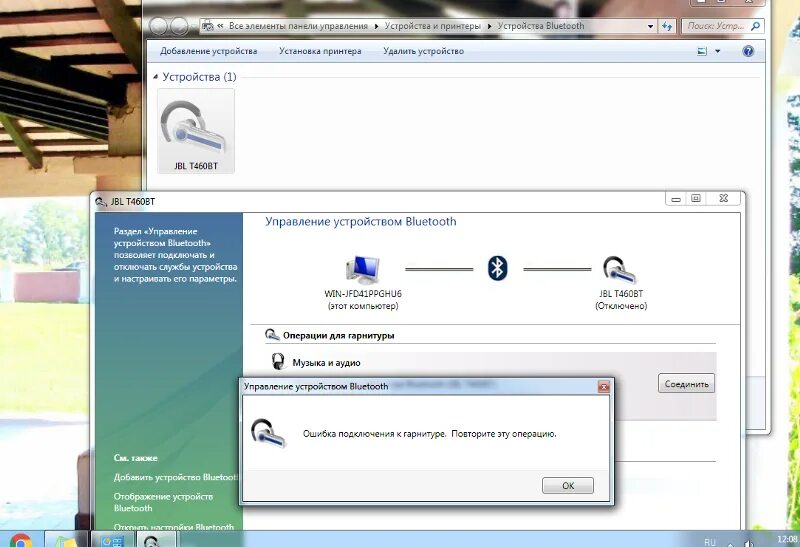
Task: Click the address bar location icon
Action: (207, 26)
